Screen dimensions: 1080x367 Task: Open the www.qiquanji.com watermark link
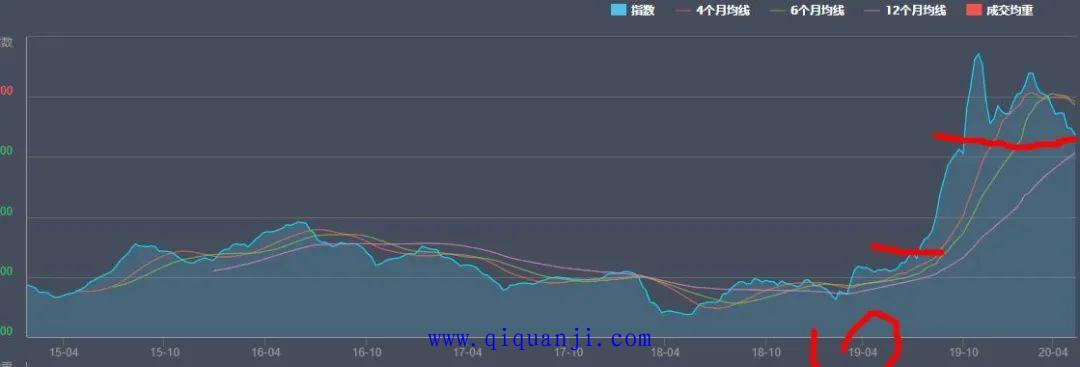[539, 339]
